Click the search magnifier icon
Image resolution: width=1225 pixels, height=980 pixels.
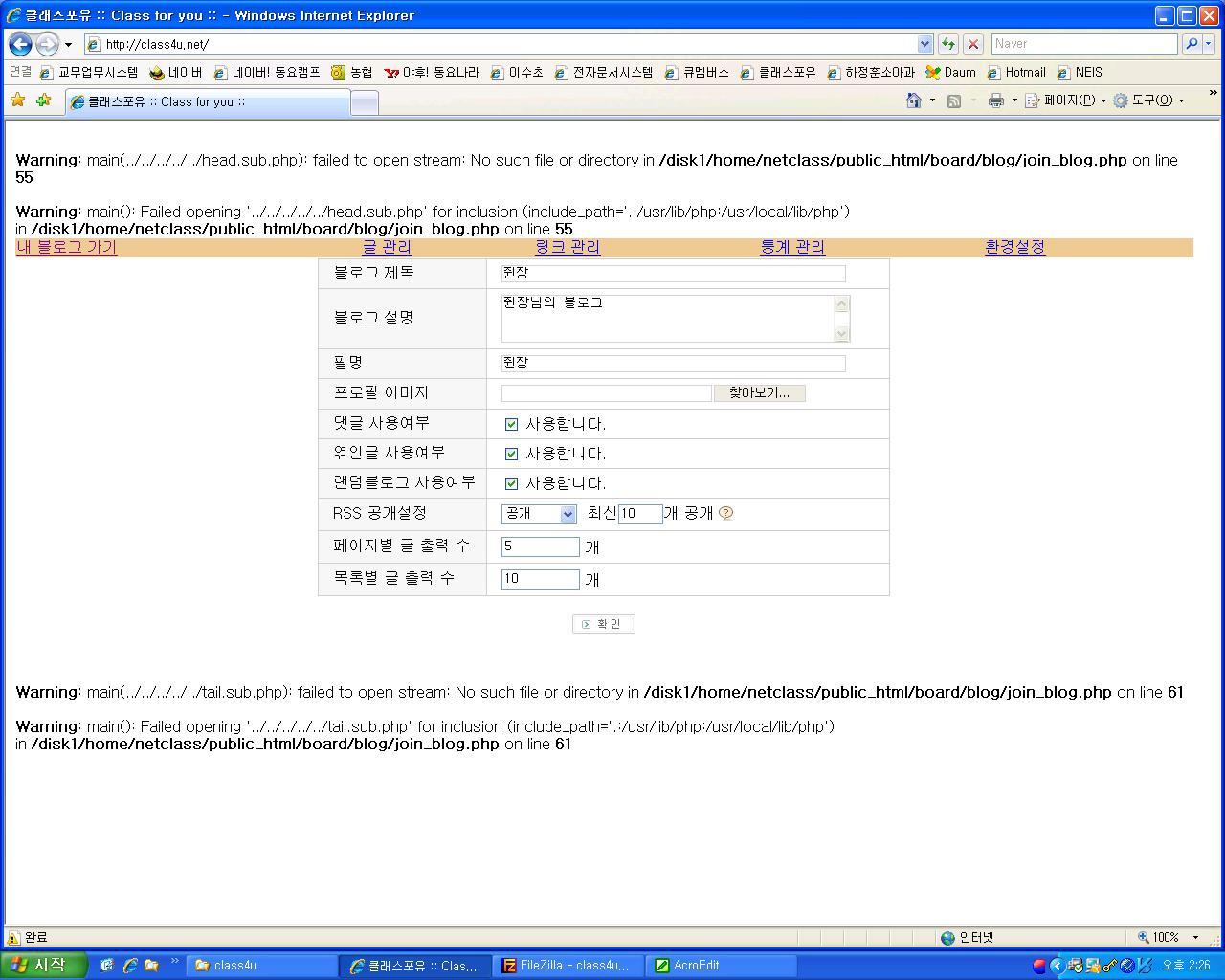tap(1192, 44)
